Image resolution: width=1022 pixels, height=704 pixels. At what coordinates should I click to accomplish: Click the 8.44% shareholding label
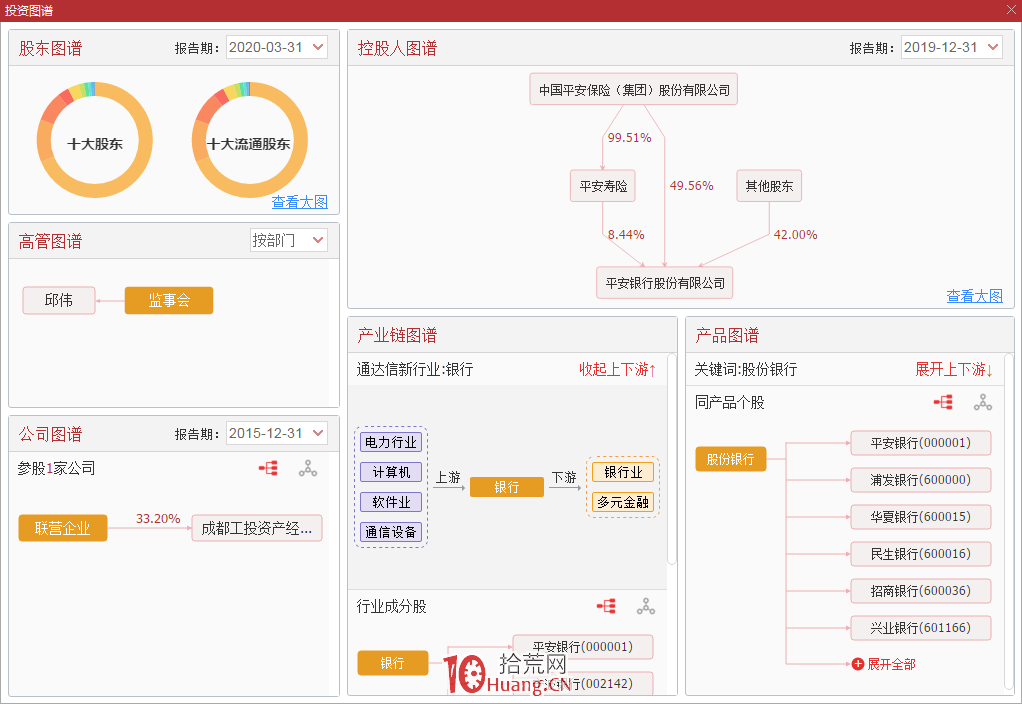coord(626,235)
